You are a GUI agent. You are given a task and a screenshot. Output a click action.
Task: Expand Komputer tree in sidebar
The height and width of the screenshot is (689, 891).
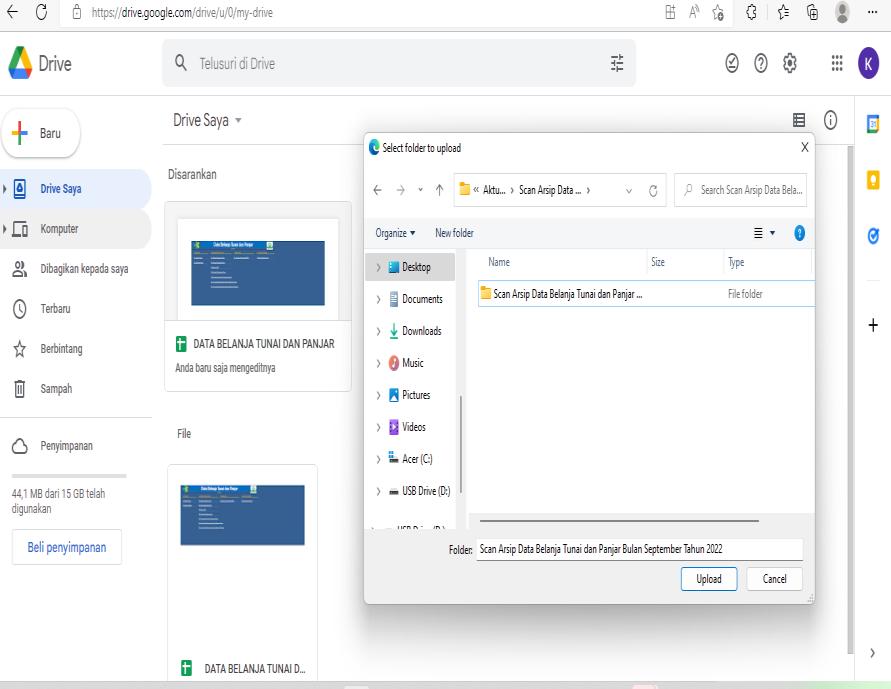pyautogui.click(x=5, y=229)
